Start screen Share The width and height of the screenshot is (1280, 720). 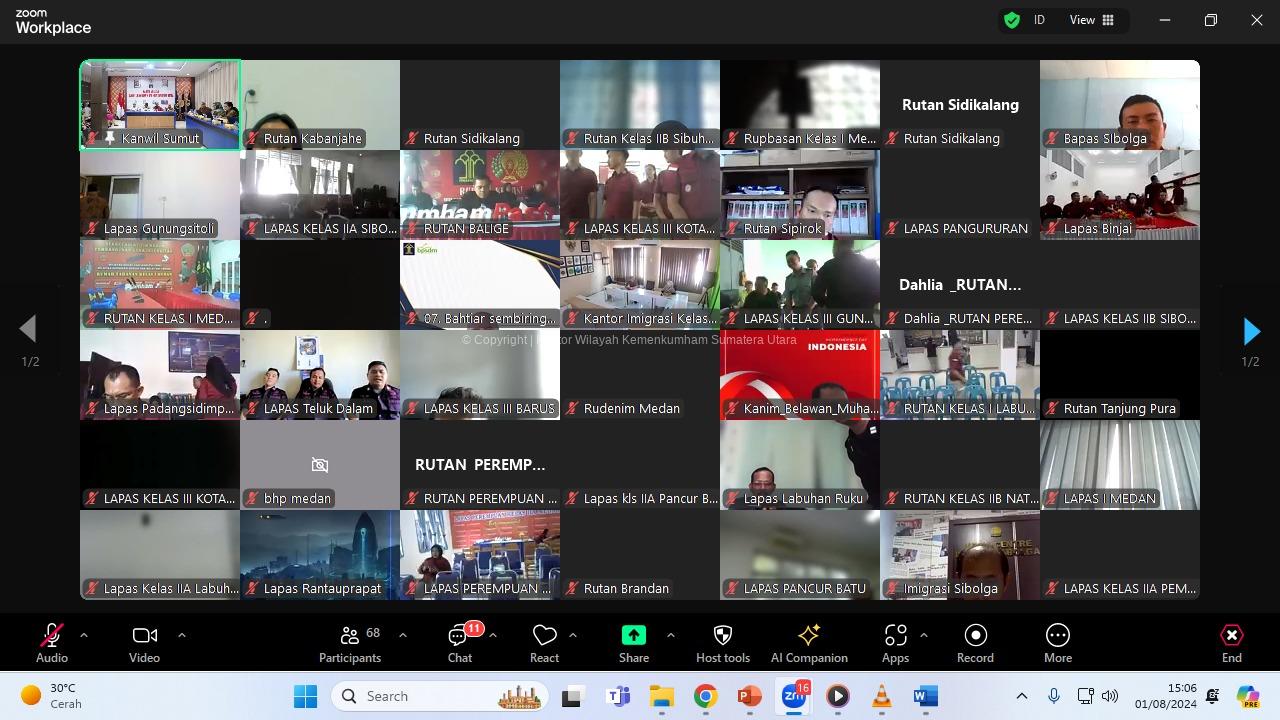[634, 643]
